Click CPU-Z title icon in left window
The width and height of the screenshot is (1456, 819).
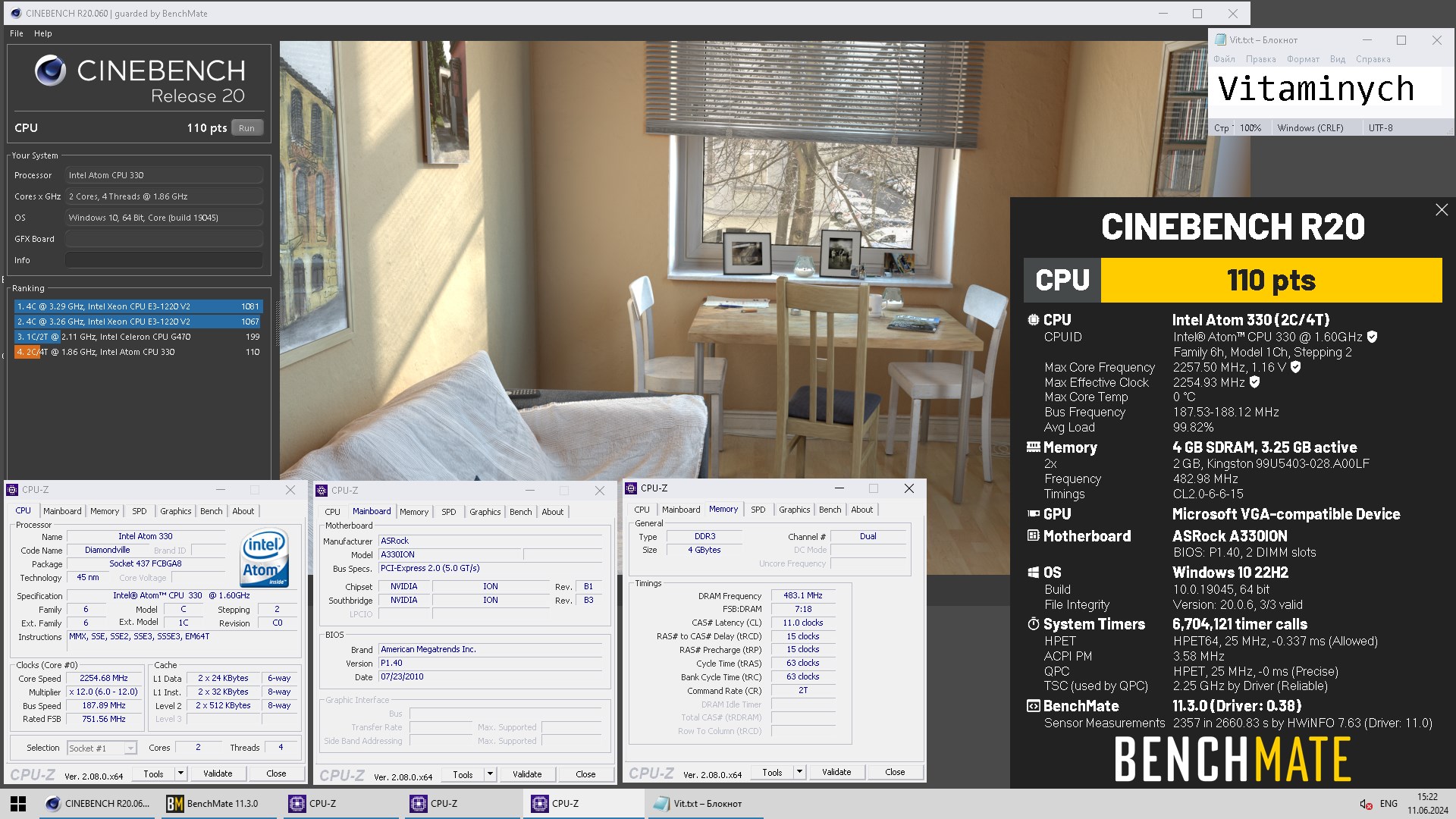point(12,490)
